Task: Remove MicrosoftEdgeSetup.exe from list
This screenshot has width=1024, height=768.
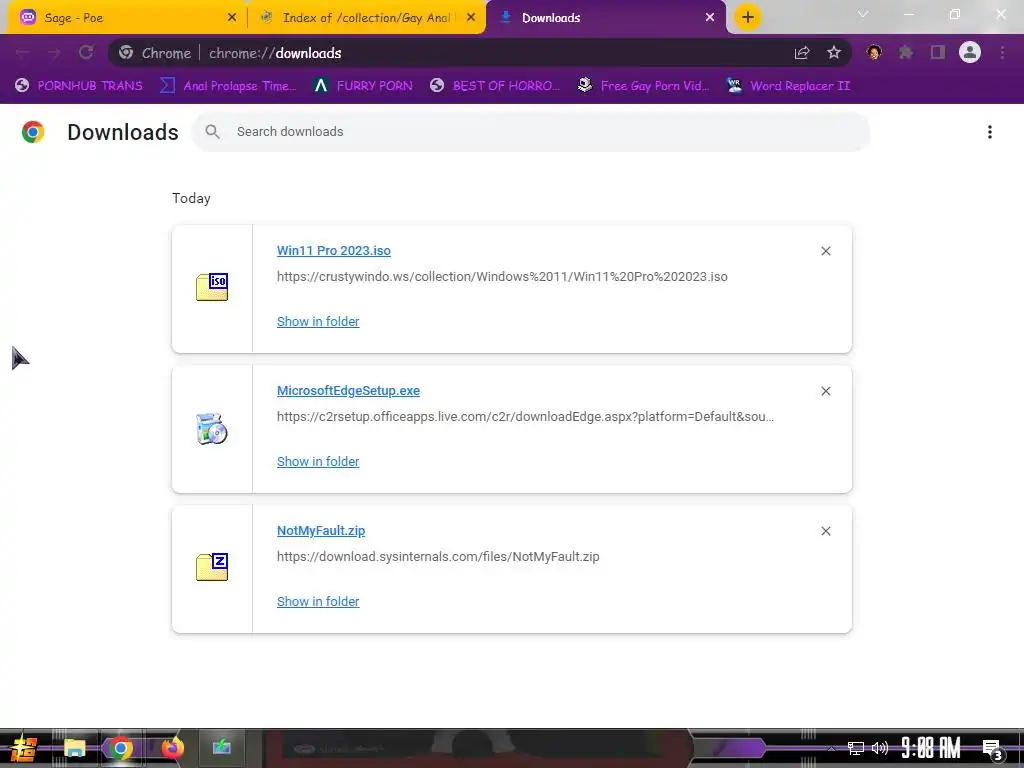Action: point(825,391)
